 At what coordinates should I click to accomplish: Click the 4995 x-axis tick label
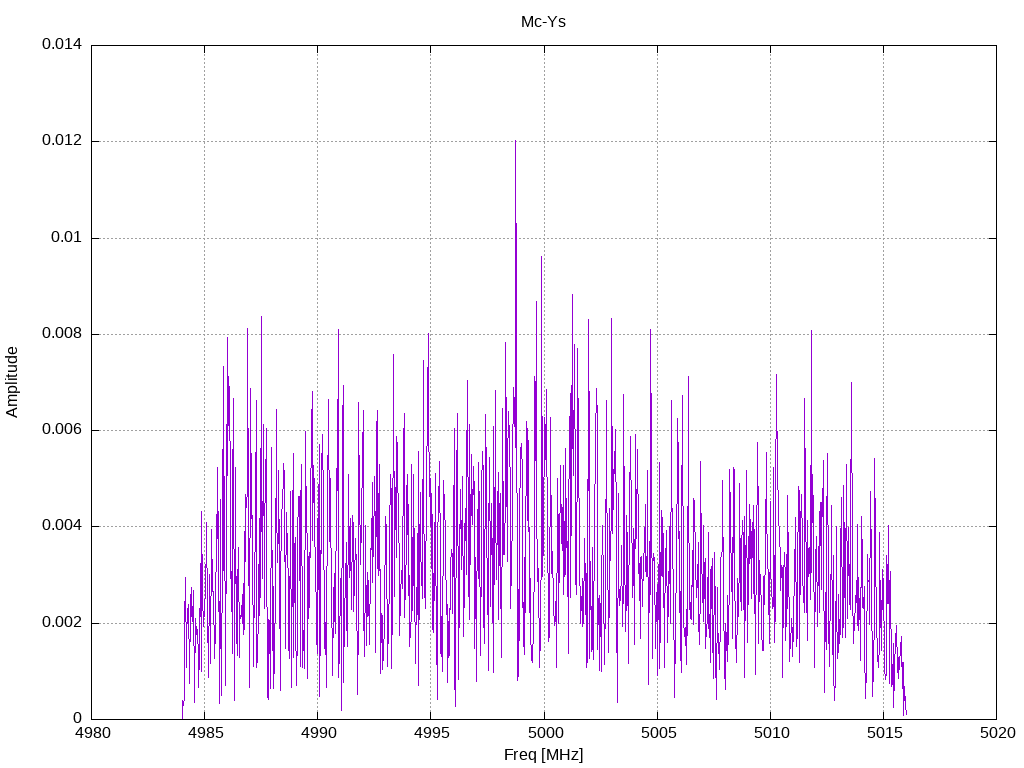tap(432, 733)
